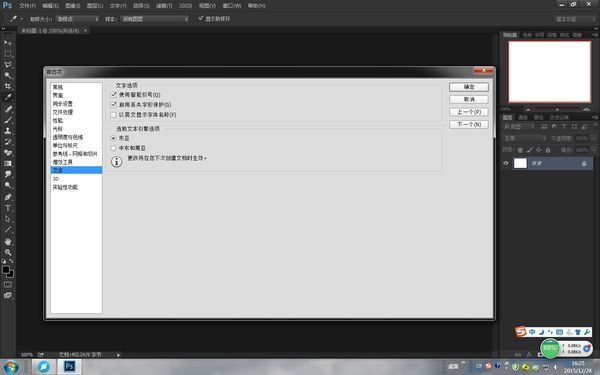Click the 下一个(N) button
Viewport: 600px width, 375px height.
(x=469, y=124)
